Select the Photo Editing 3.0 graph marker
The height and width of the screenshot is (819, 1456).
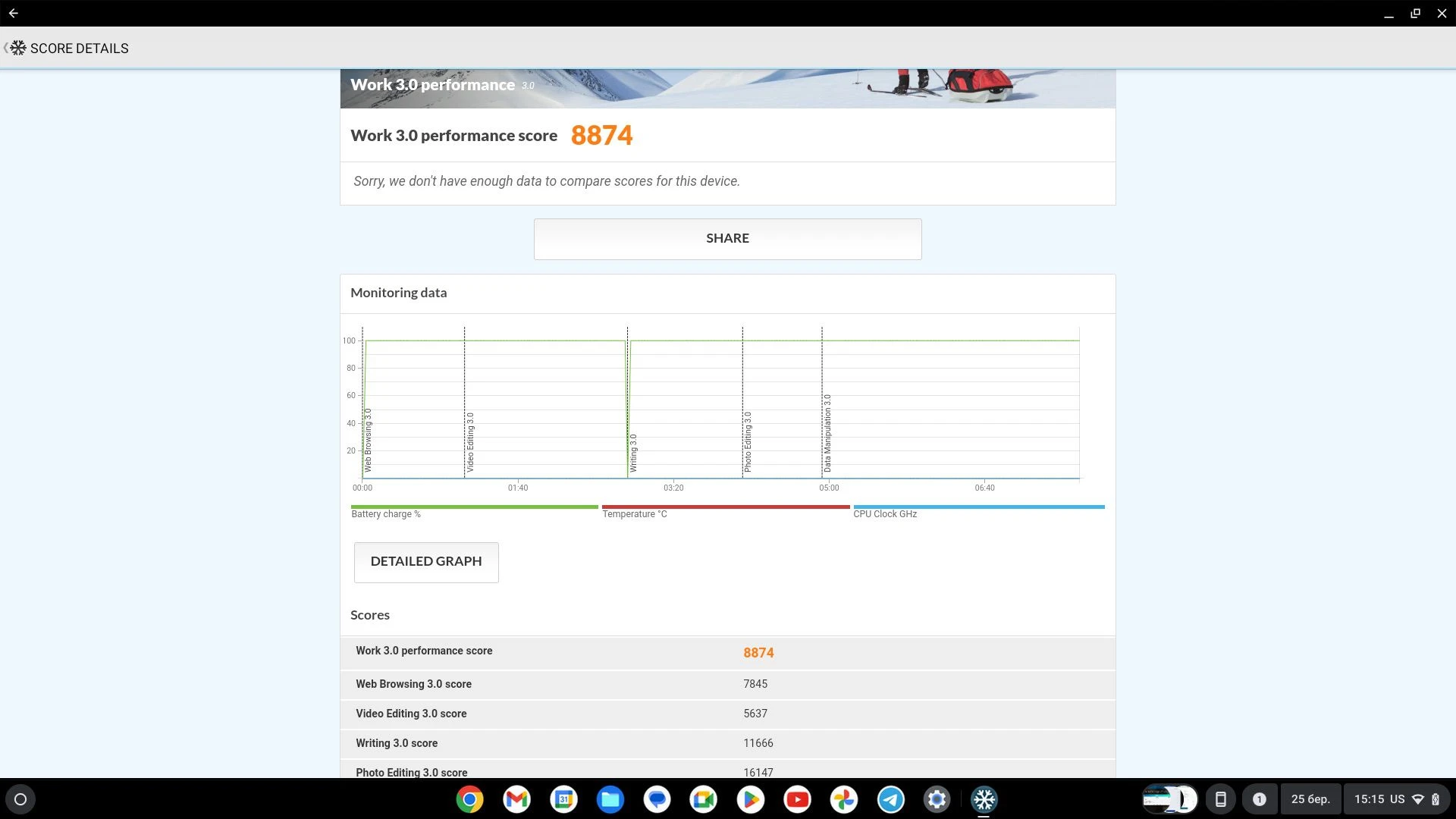[747, 442]
